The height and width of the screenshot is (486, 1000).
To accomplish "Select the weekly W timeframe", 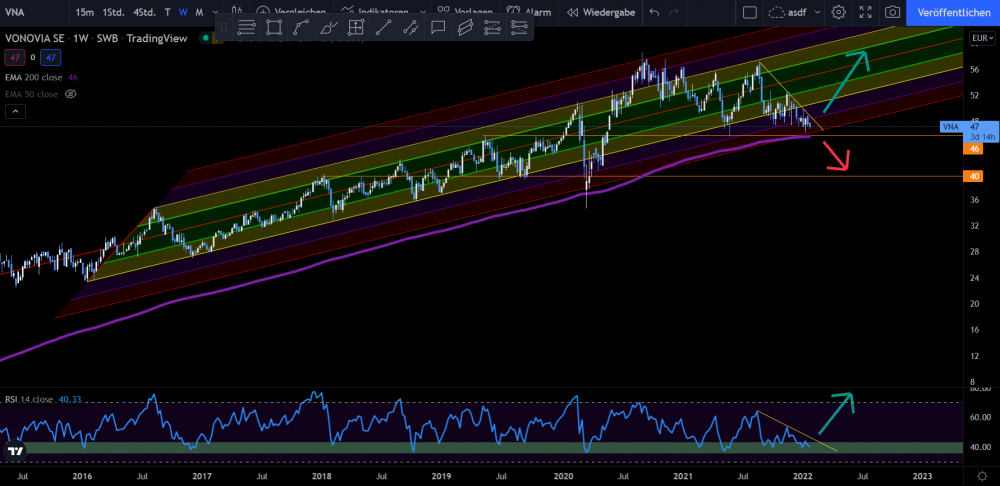I will click(182, 12).
